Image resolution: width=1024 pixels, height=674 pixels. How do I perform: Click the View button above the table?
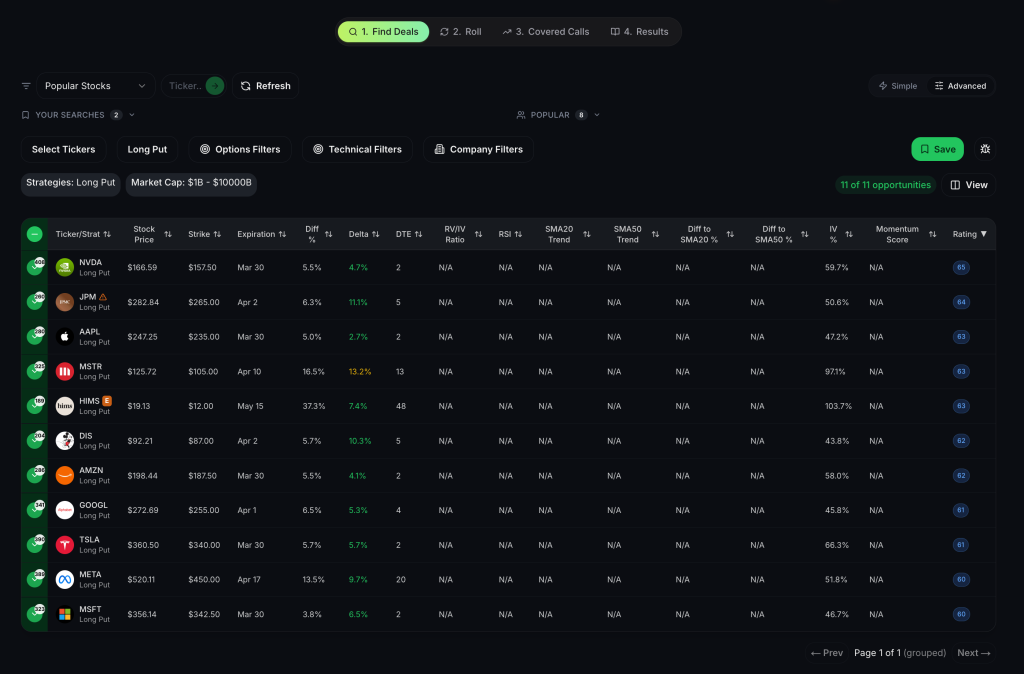tap(968, 184)
